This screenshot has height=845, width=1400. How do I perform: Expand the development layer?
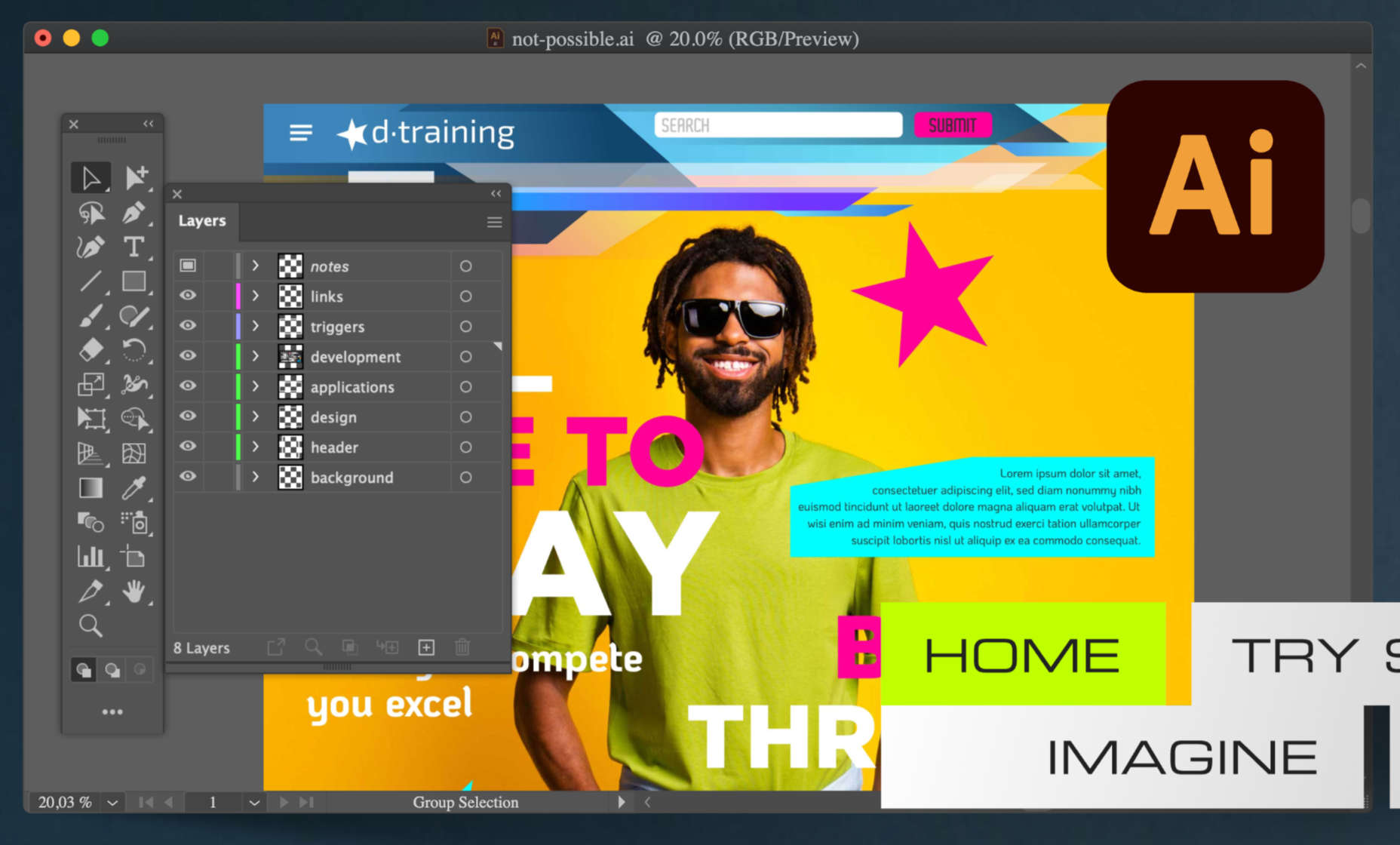(256, 356)
